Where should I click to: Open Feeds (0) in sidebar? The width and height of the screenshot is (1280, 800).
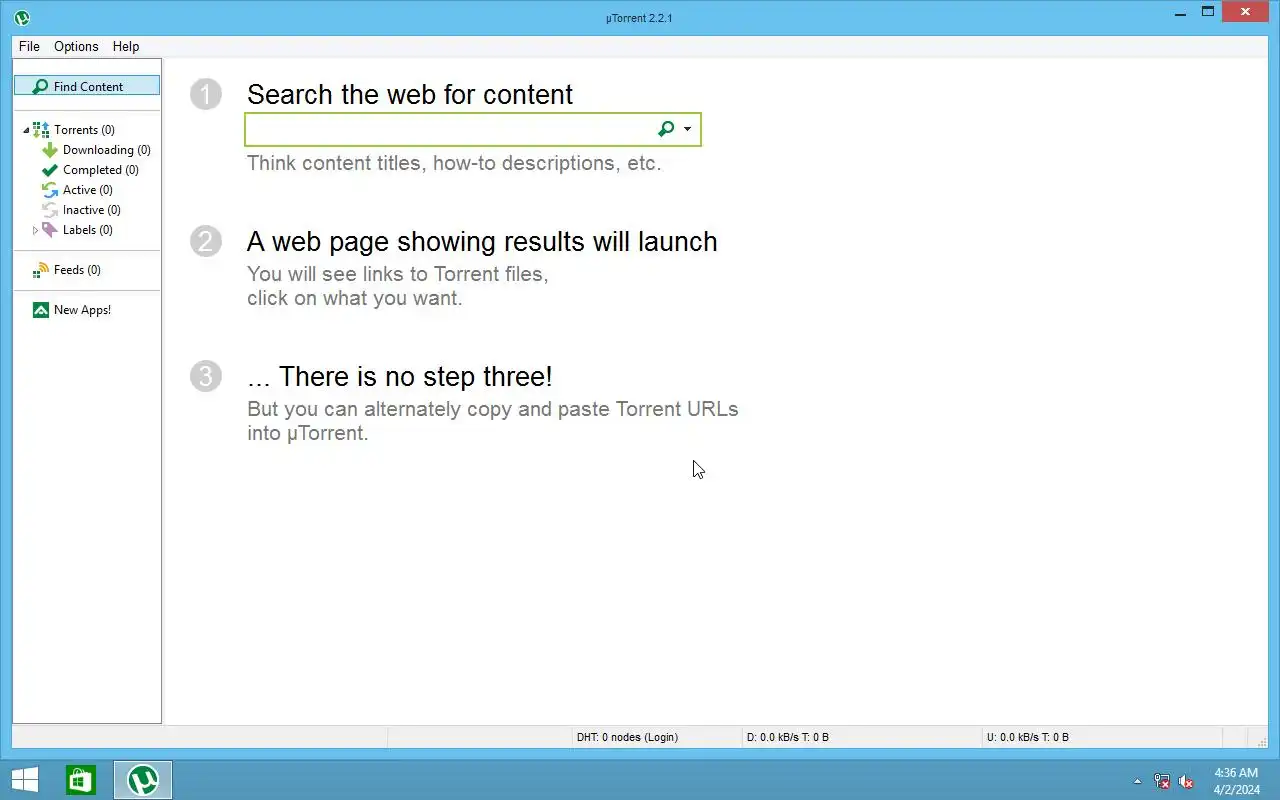coord(77,270)
